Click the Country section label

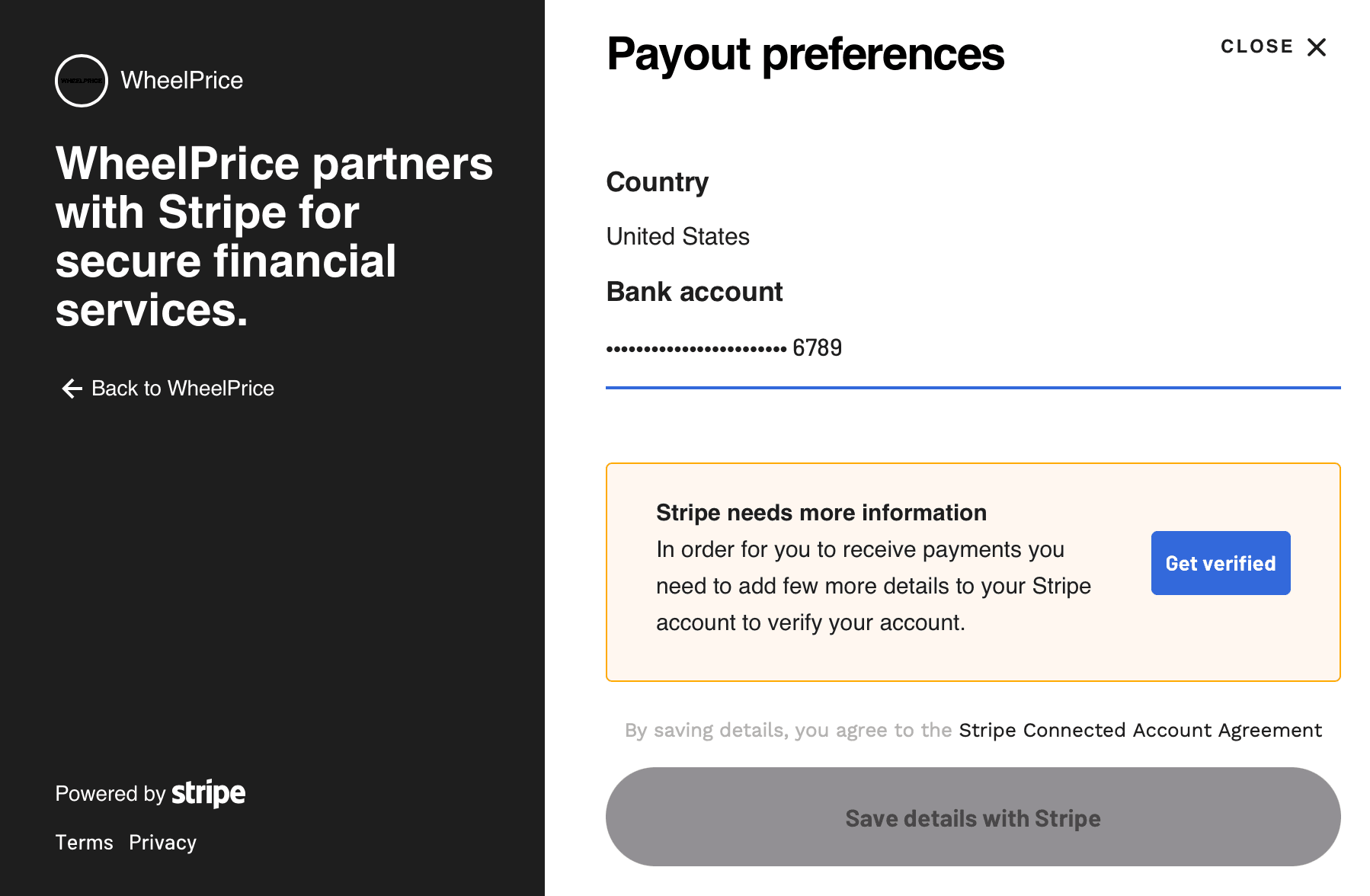[657, 181]
